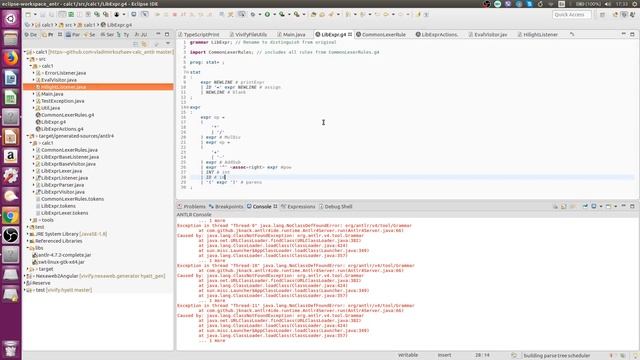The image size is (640, 360).
Task: Collapse the calc1 project tree node
Action: click(25, 52)
